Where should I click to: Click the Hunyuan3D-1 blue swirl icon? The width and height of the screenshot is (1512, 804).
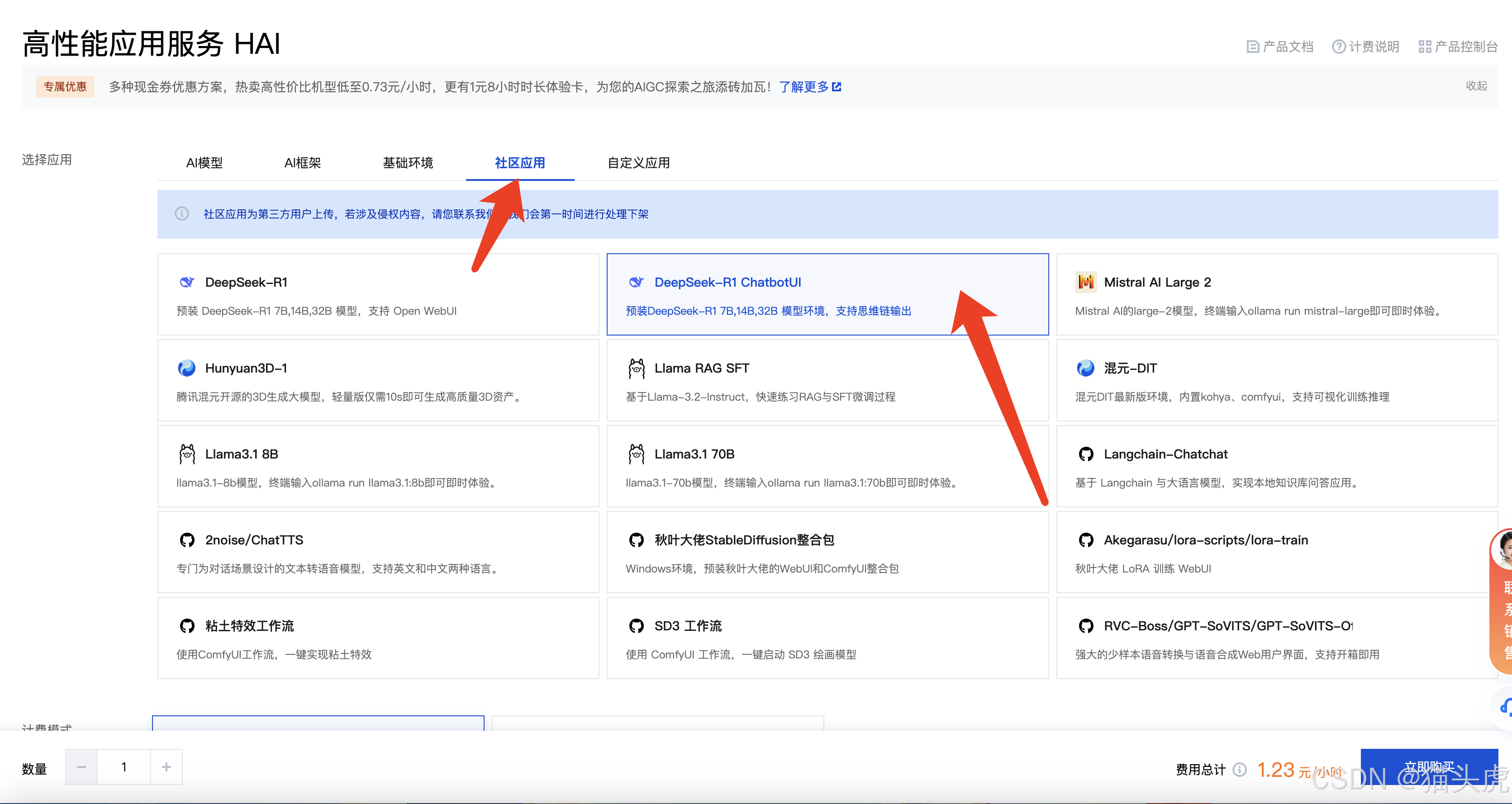(187, 368)
